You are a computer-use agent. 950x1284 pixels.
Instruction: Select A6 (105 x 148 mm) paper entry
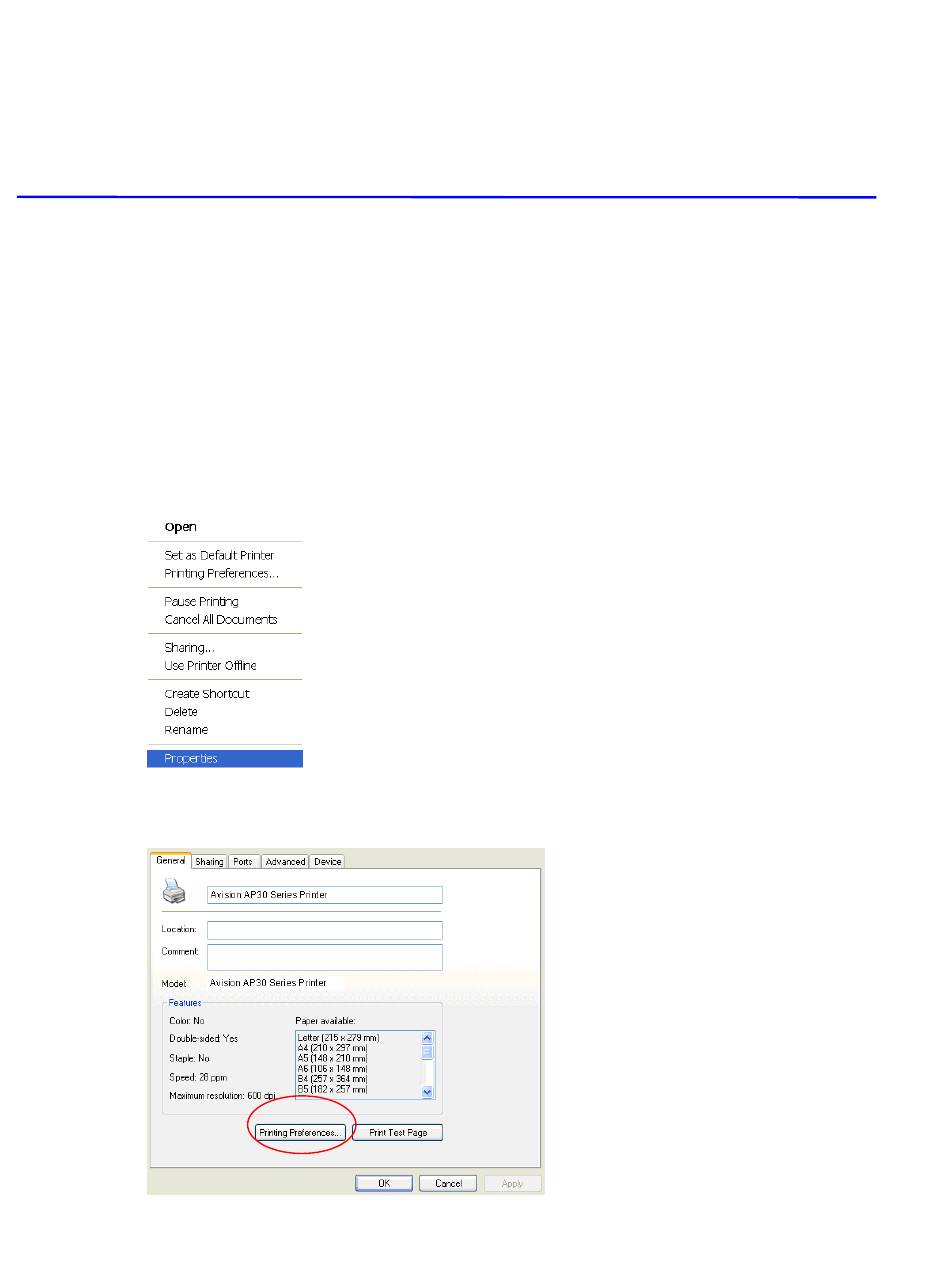point(332,1068)
